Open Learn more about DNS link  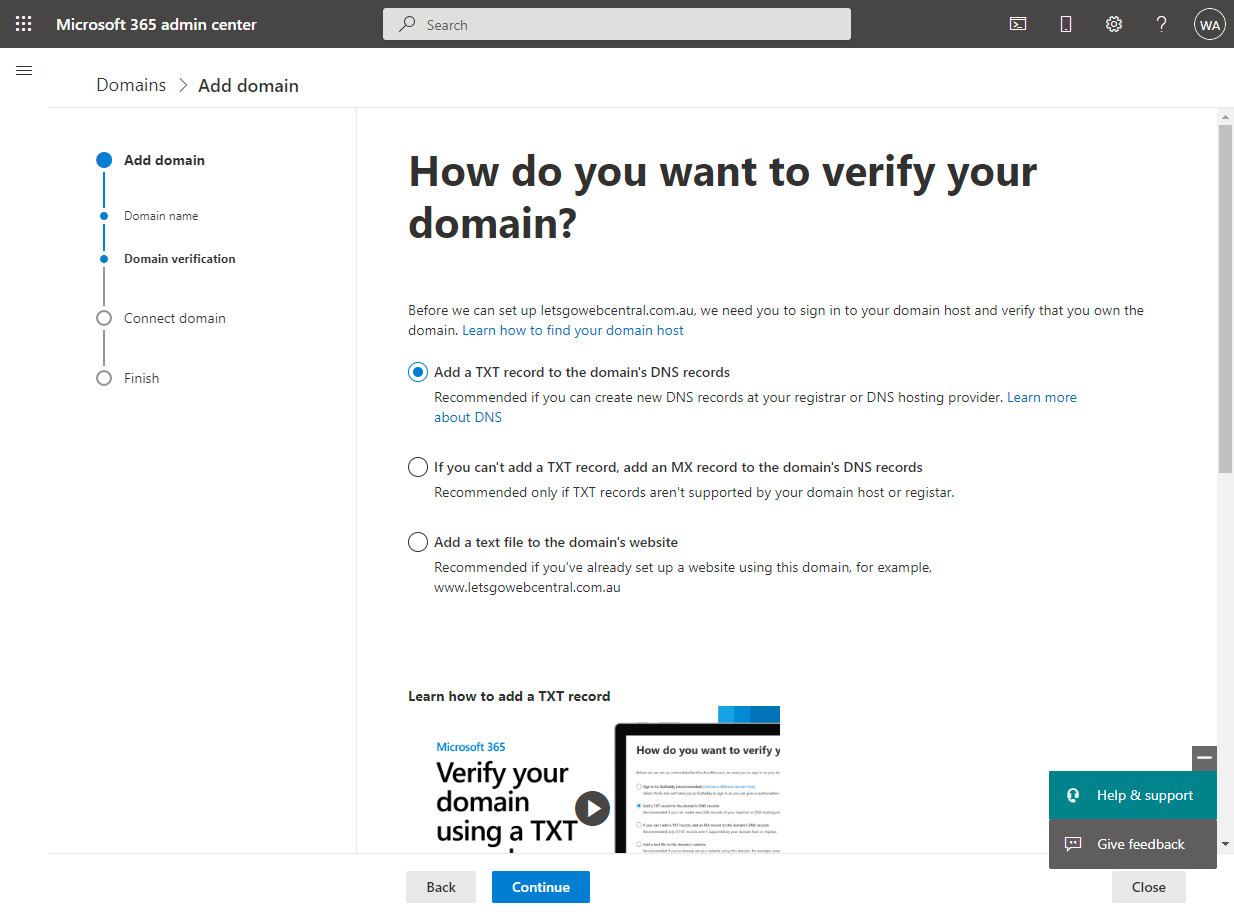755,407
